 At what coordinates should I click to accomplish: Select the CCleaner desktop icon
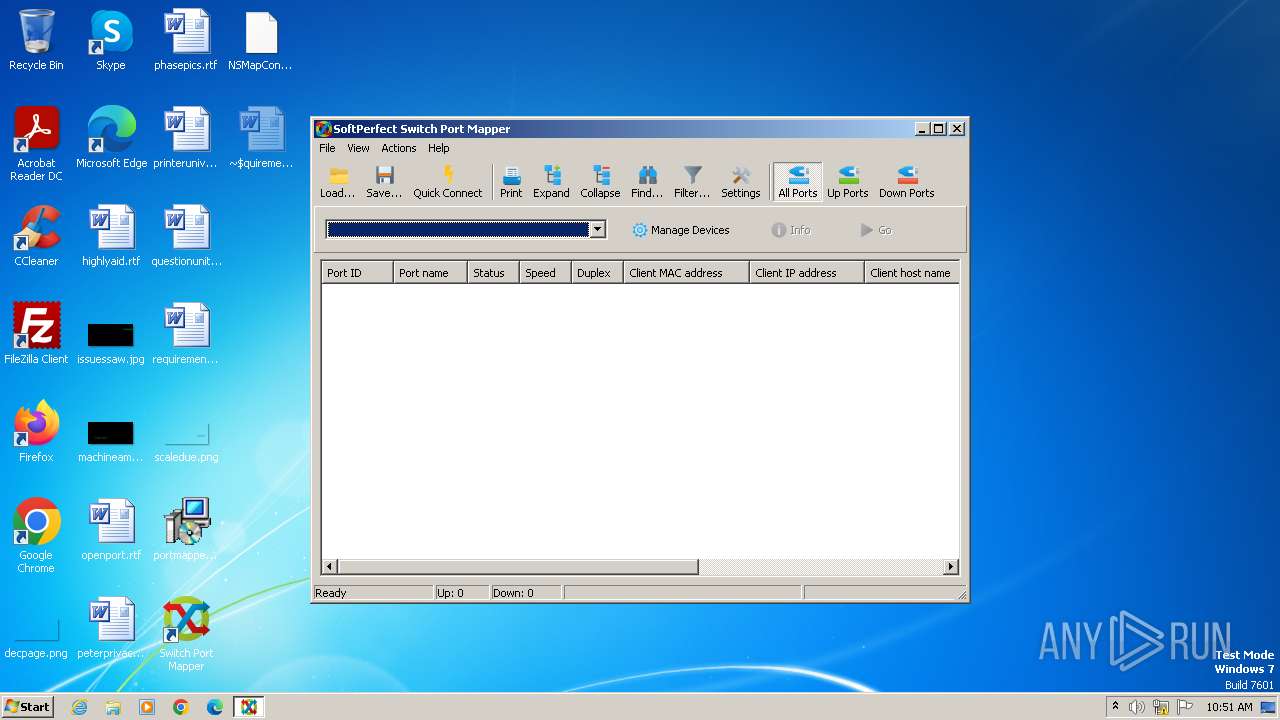pos(36,236)
